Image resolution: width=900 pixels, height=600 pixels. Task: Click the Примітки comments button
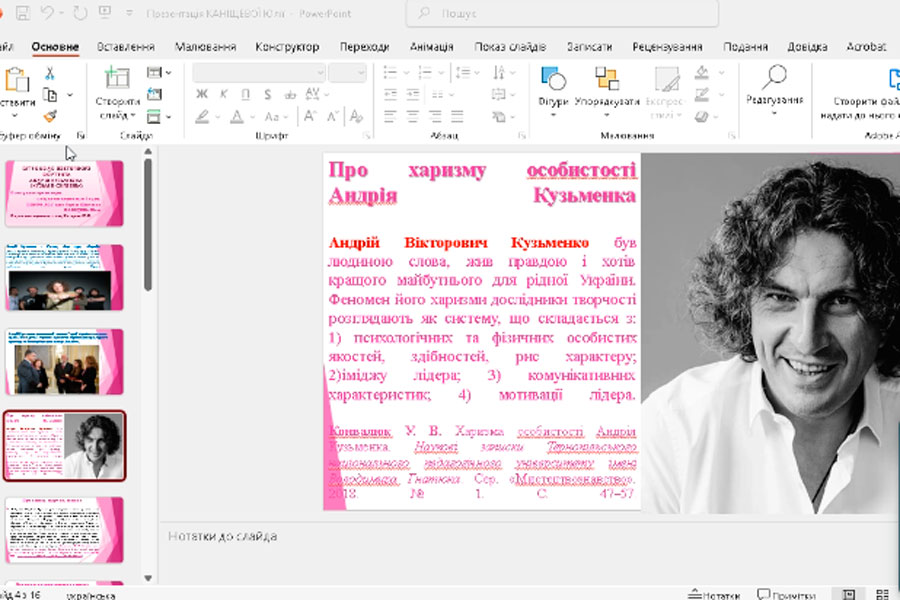tap(785, 594)
